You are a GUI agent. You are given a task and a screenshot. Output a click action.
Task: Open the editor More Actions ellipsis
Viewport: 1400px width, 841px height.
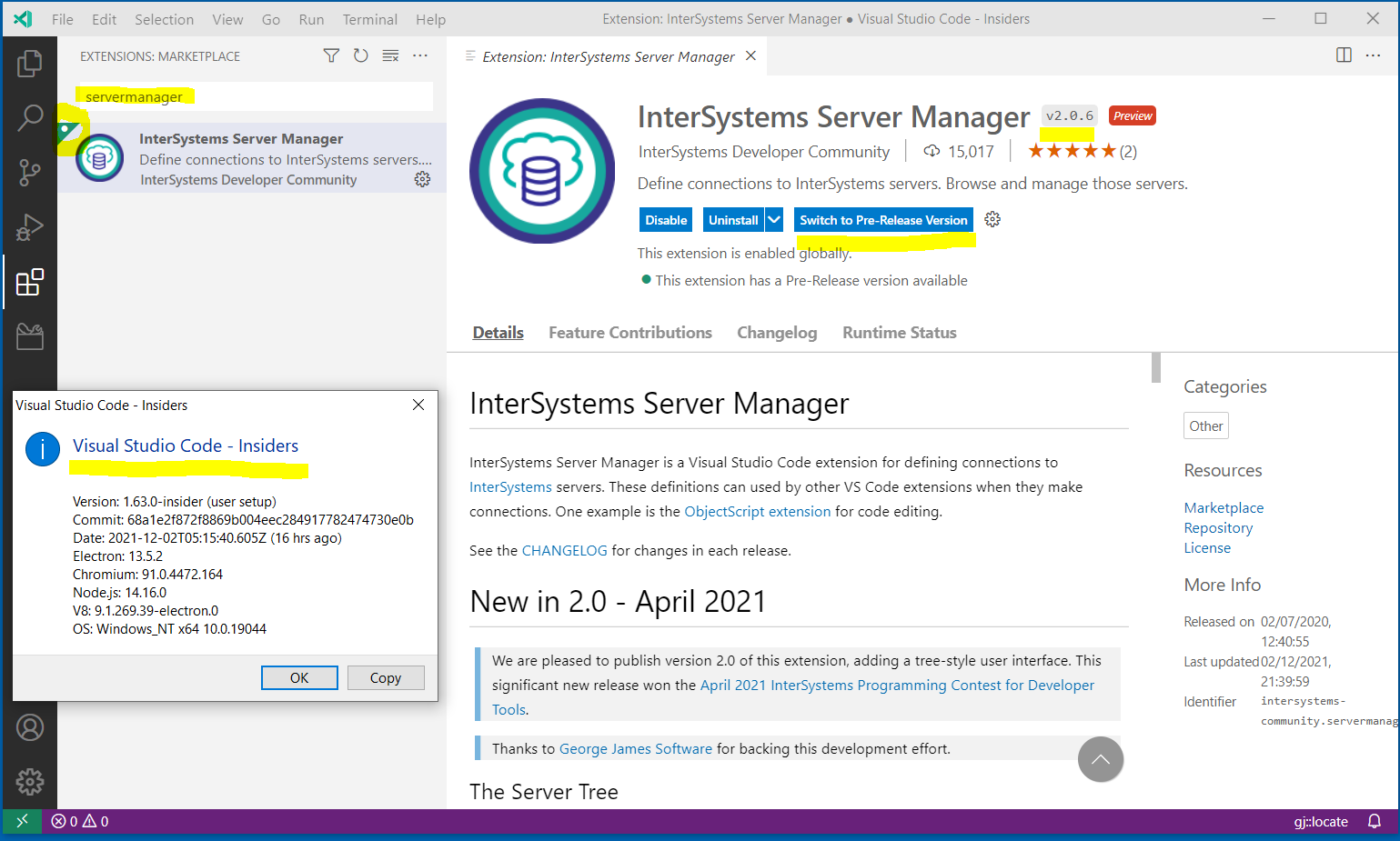(1374, 55)
